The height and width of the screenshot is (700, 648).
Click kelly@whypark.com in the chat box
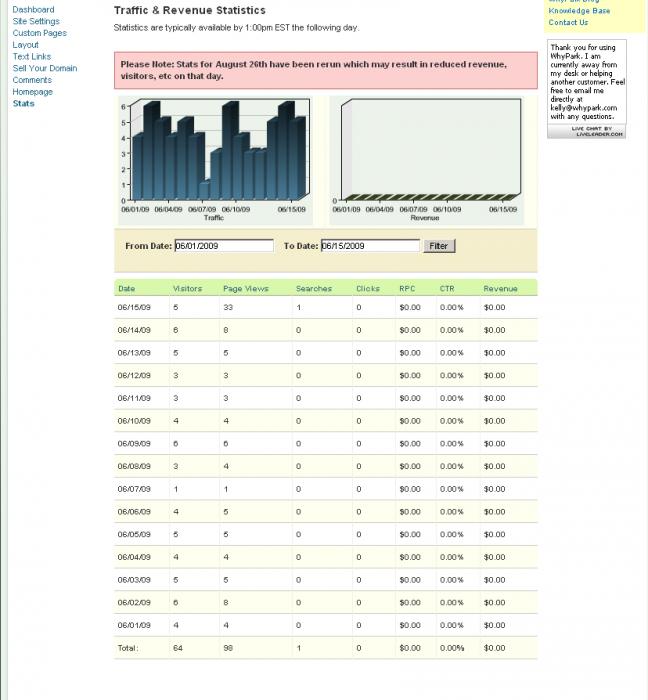click(584, 108)
